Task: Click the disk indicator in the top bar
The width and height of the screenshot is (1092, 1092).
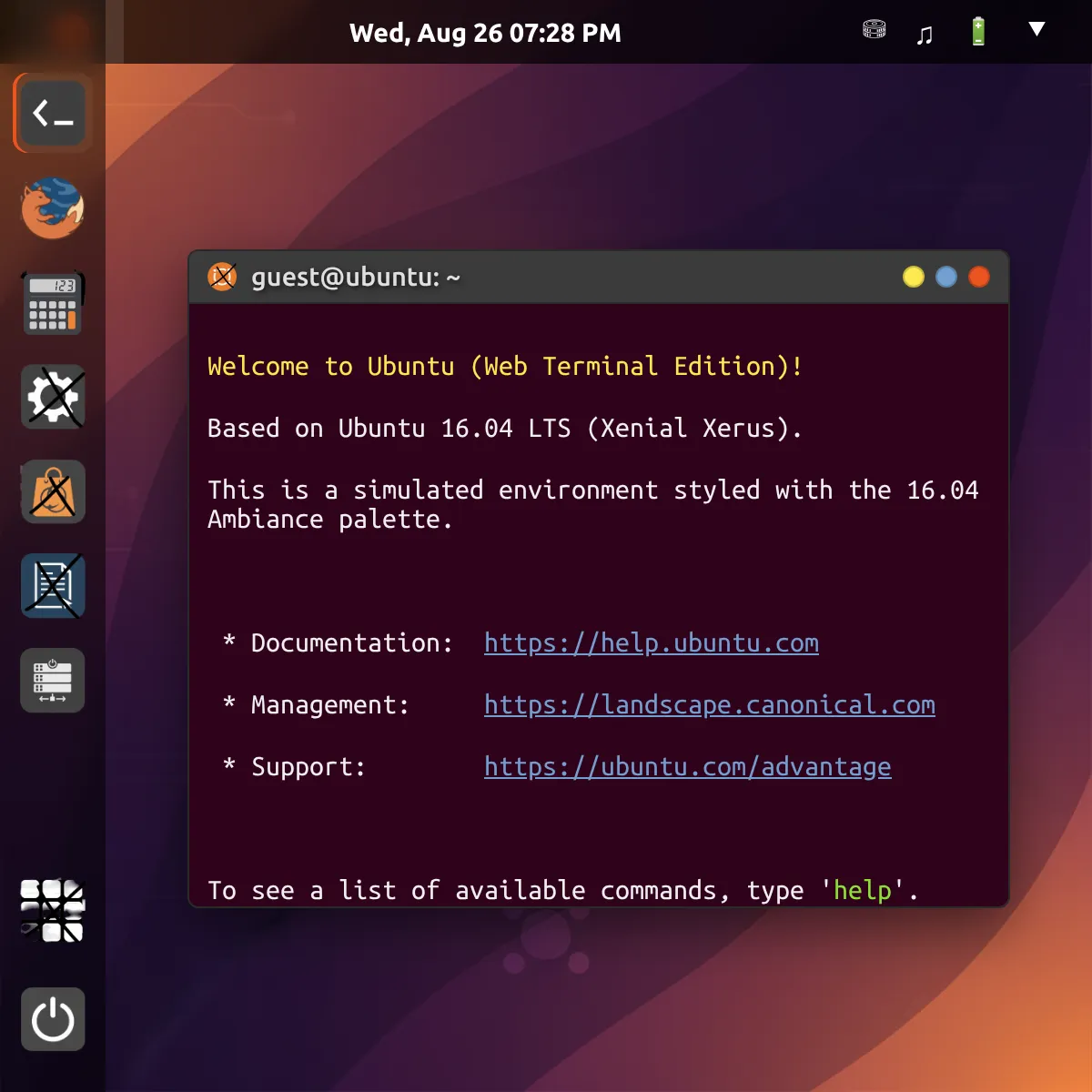Action: (875, 30)
